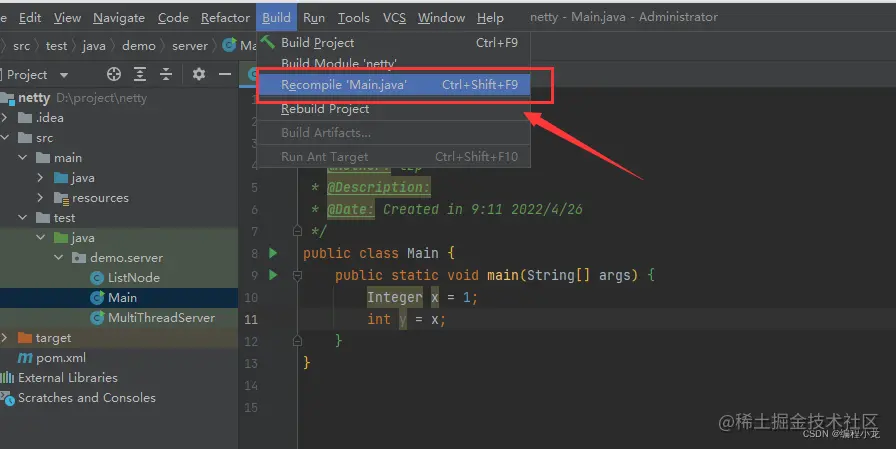This screenshot has width=896, height=449.
Task: Open the Run menu
Action: click(x=314, y=18)
